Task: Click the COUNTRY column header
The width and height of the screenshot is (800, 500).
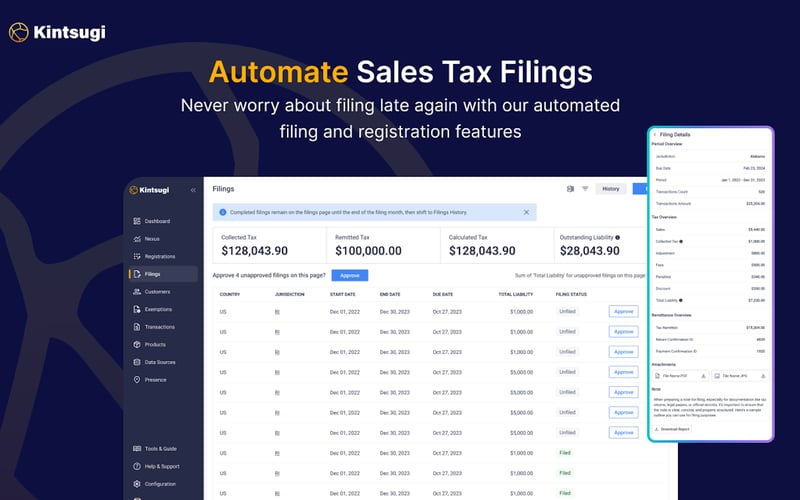Action: (230, 294)
